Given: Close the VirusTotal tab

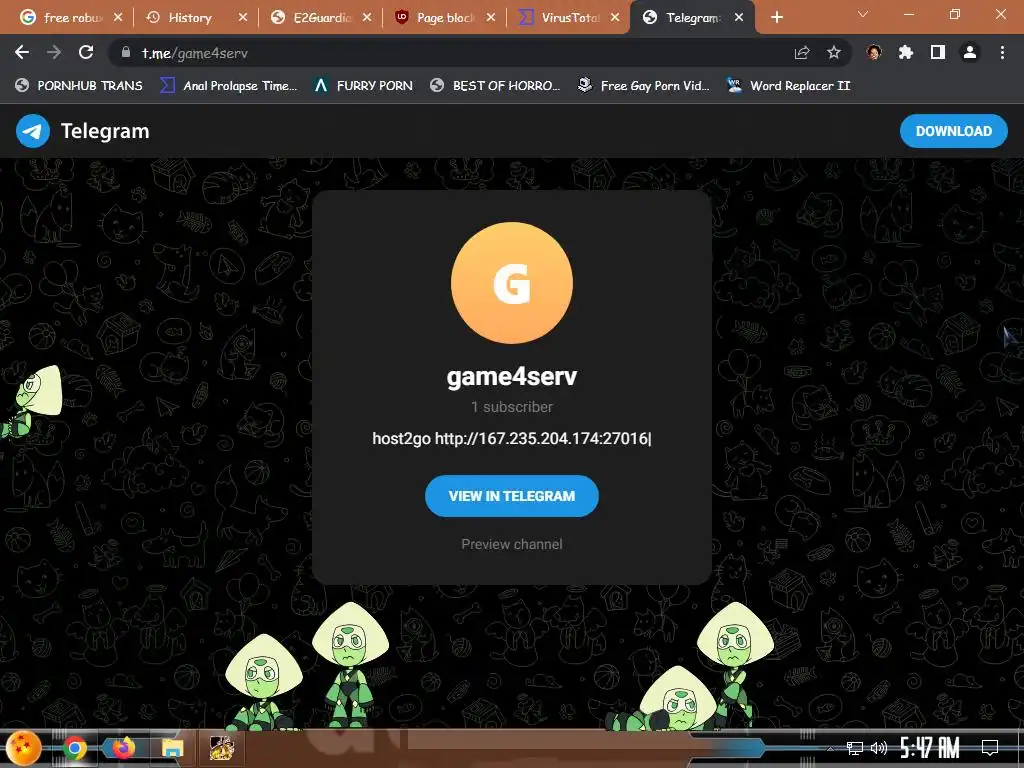Looking at the screenshot, I should coord(615,18).
